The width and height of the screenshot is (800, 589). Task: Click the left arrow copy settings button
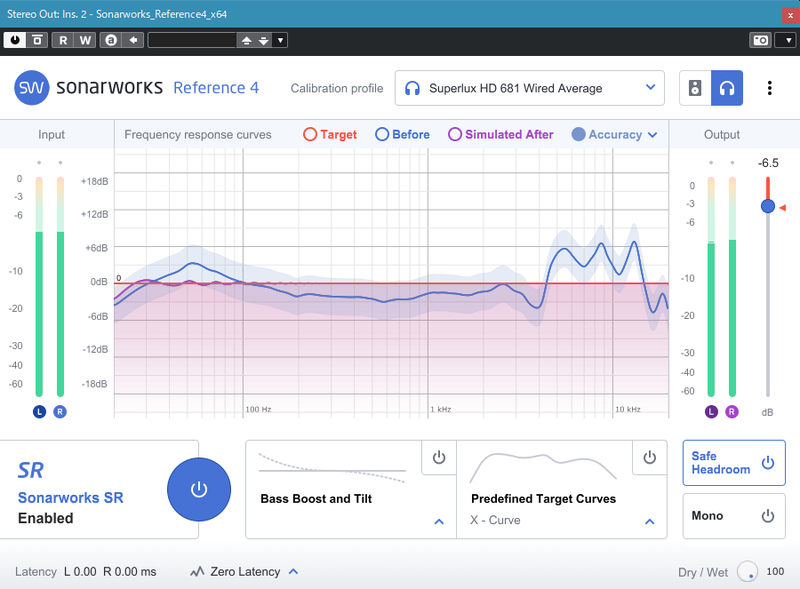pyautogui.click(x=133, y=40)
